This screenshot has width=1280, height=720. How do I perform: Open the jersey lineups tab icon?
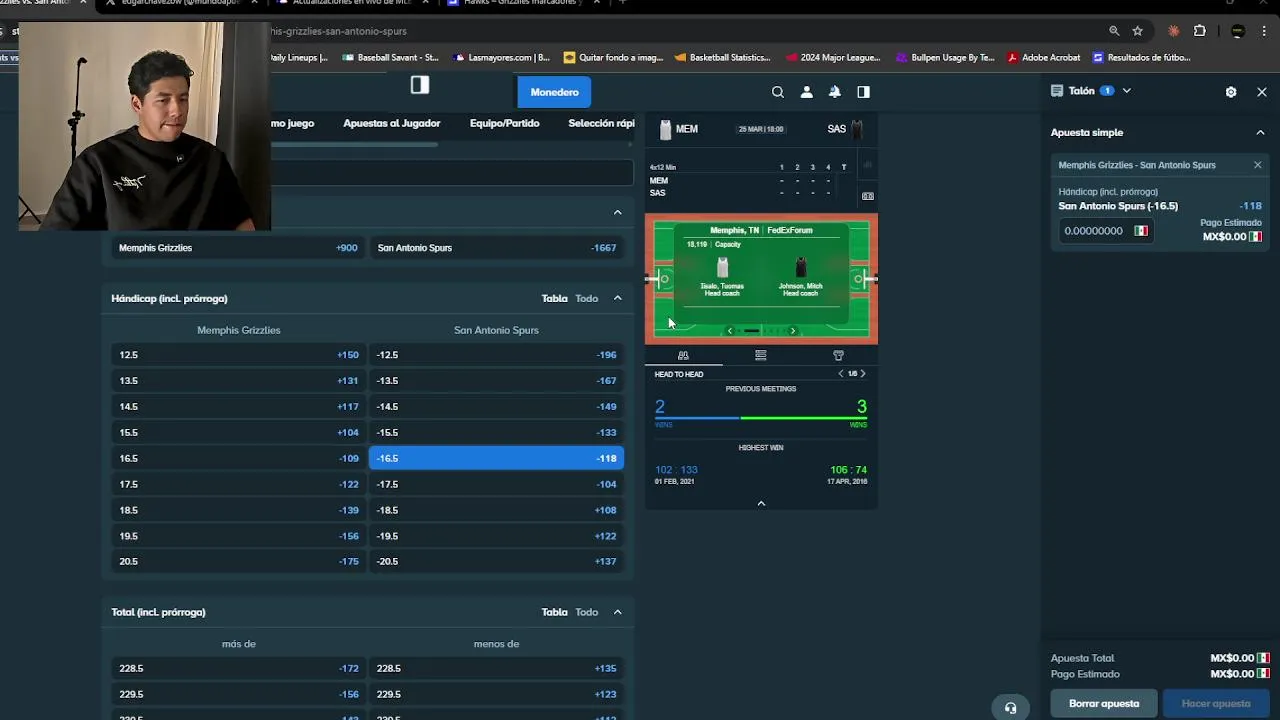pyautogui.click(x=838, y=355)
